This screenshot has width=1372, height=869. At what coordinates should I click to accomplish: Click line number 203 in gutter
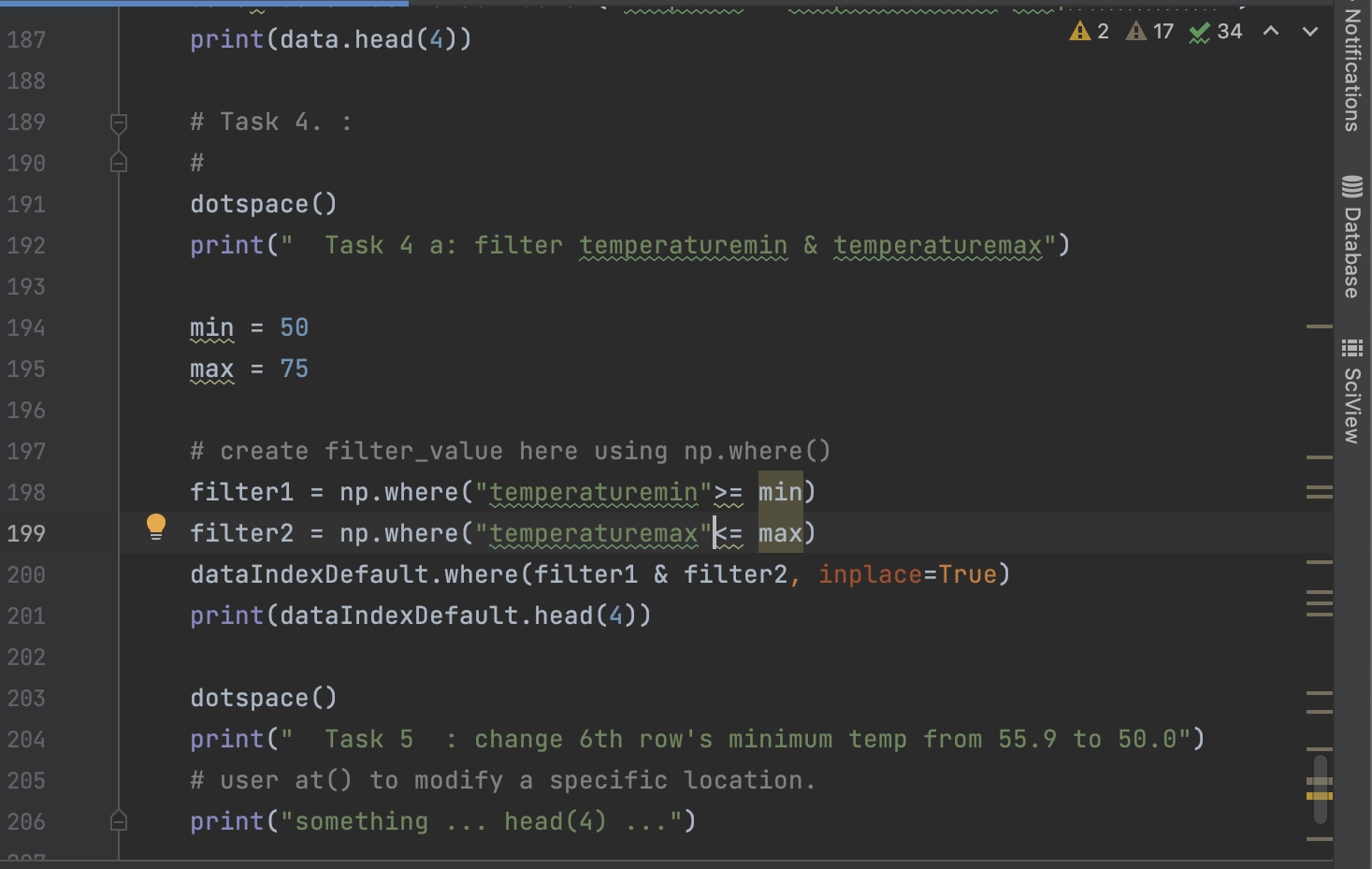(x=26, y=698)
